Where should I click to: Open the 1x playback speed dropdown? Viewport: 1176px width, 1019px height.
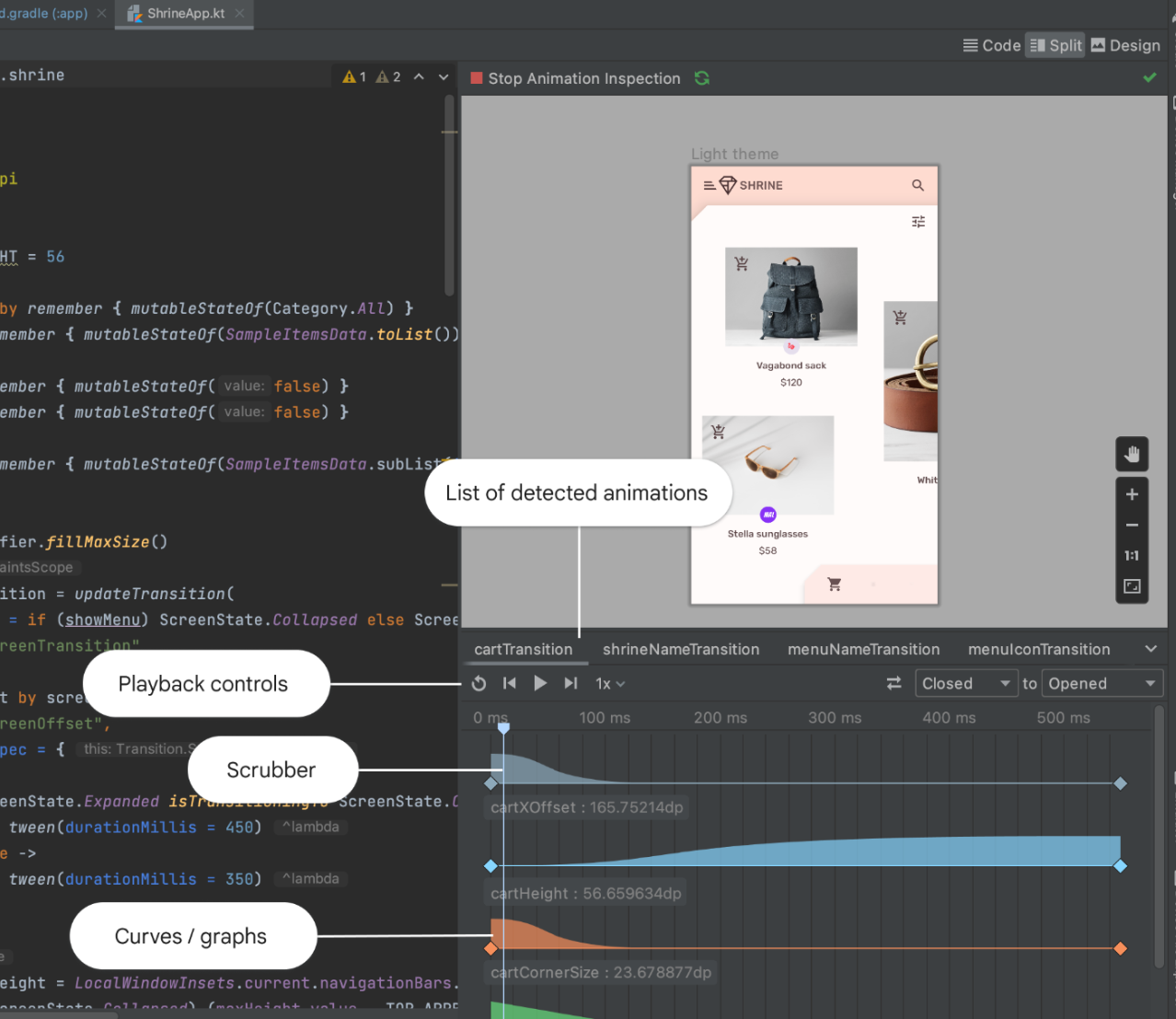tap(609, 683)
